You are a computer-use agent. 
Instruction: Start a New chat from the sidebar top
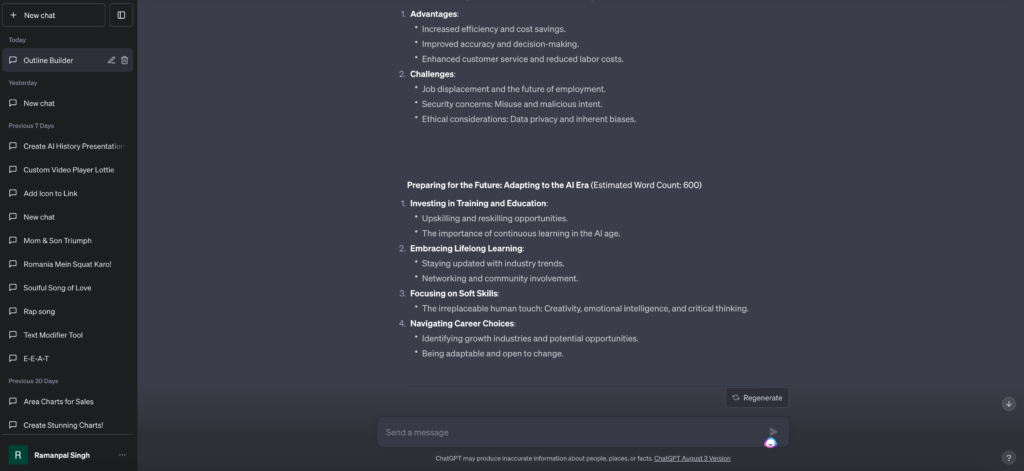53,15
